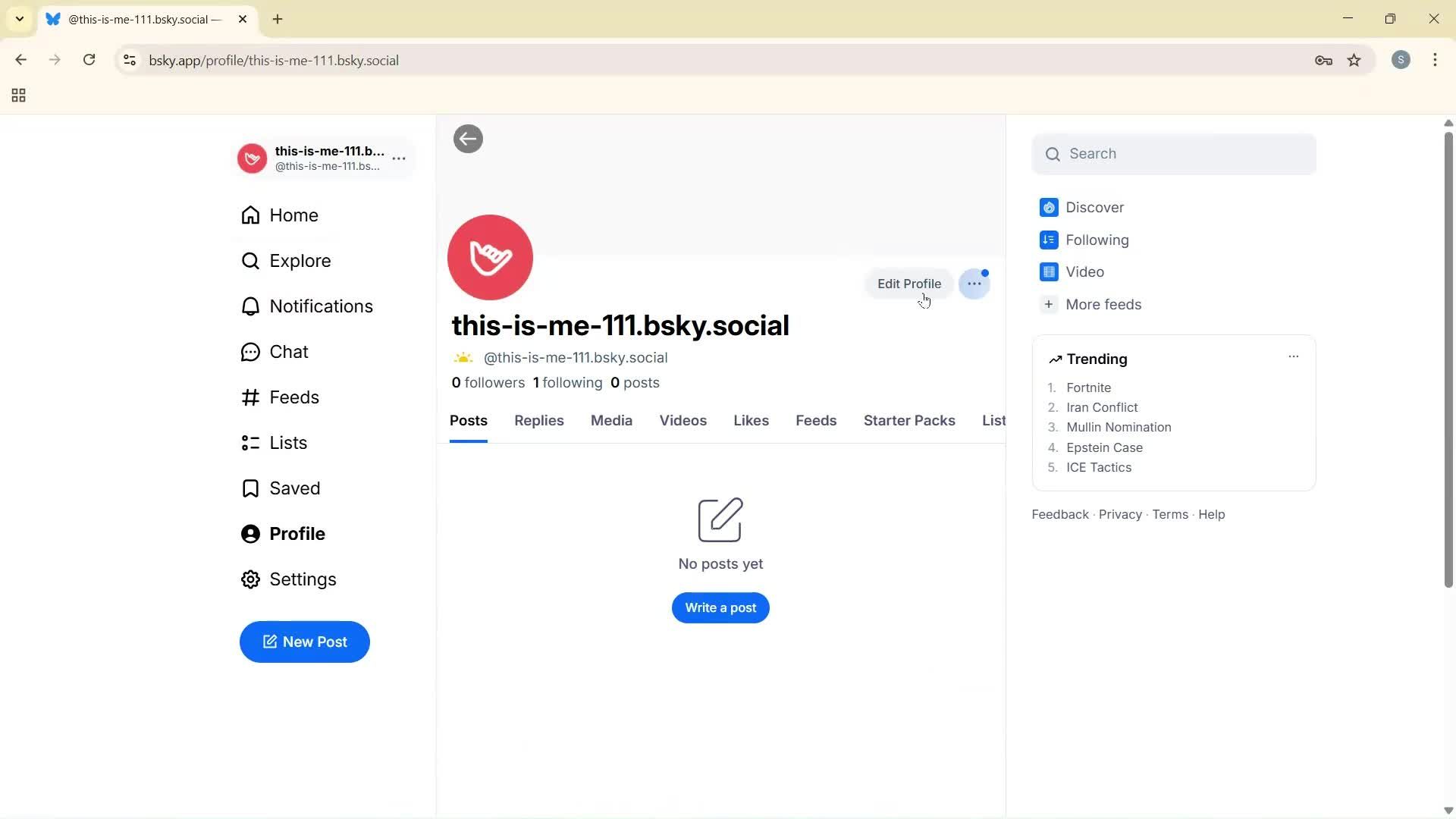Switch to the Media tab
Image resolution: width=1456 pixels, height=819 pixels.
coord(611,420)
